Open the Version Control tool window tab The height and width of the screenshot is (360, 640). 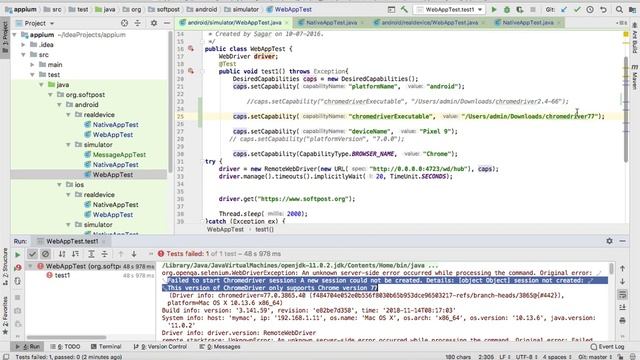(x=160, y=347)
